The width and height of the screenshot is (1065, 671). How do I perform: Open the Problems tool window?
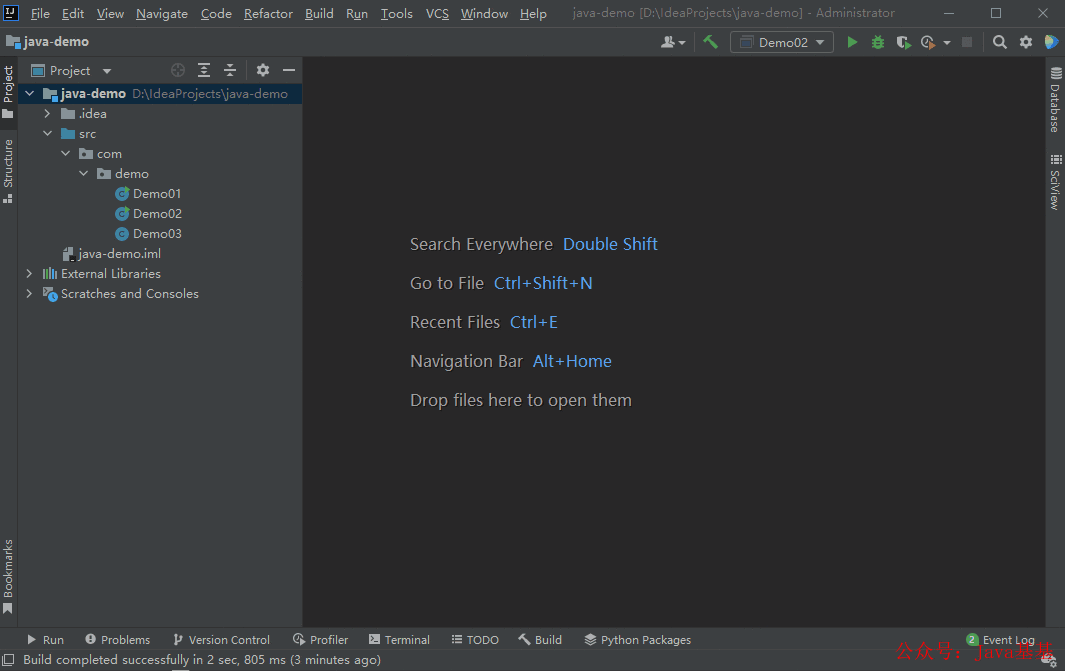tap(118, 640)
